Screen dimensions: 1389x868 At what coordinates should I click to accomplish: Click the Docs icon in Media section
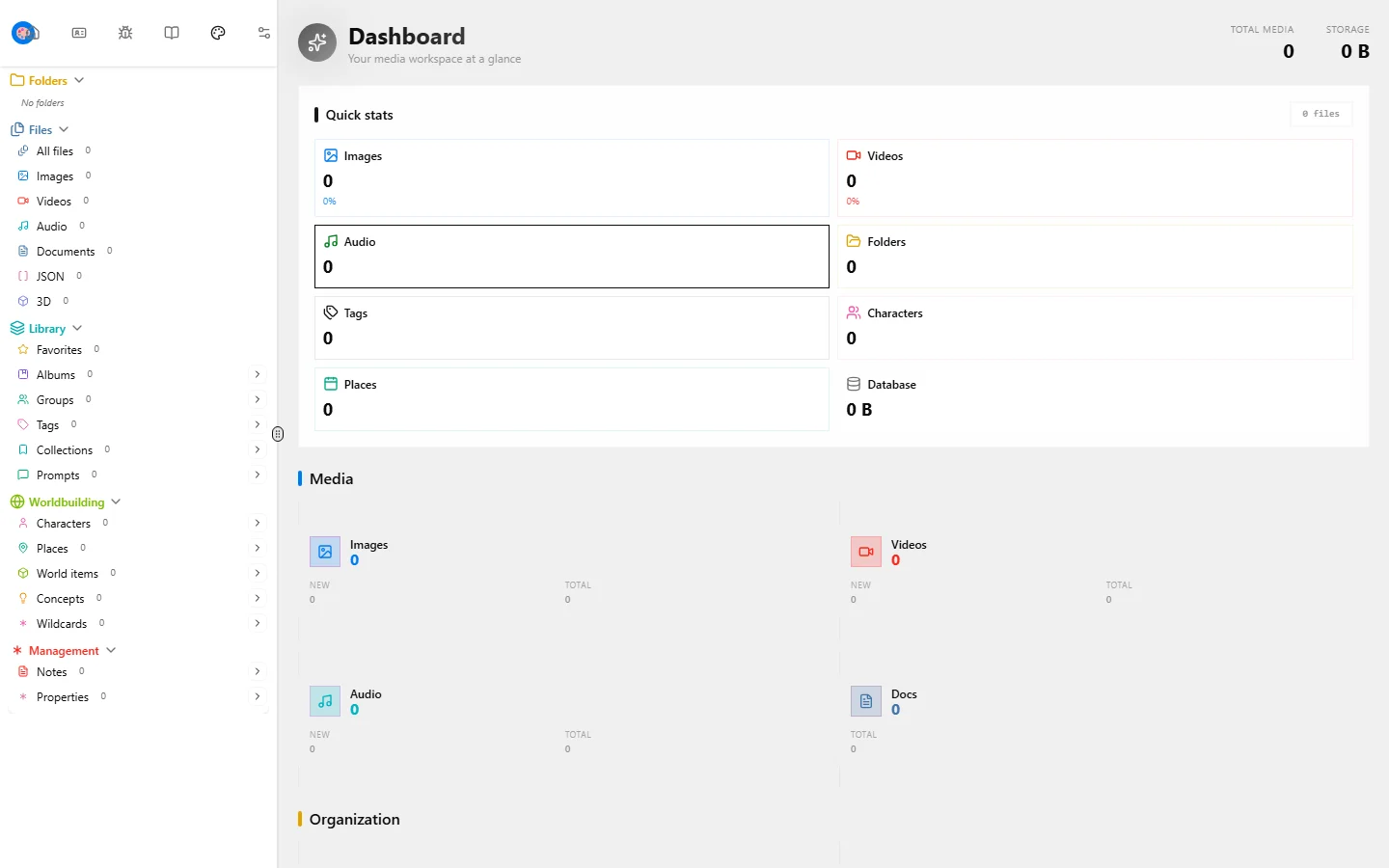(x=866, y=701)
